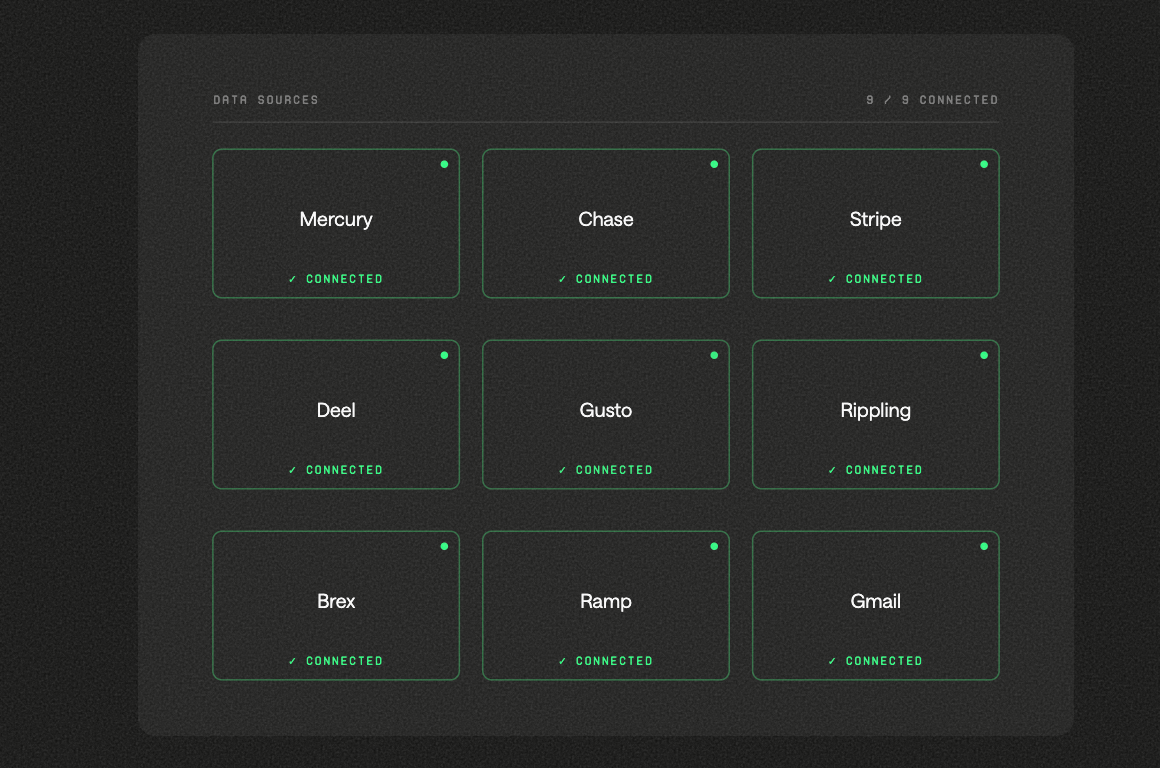Click the Connected checkmark under Gusto
1160x768 pixels.
[x=562, y=470]
